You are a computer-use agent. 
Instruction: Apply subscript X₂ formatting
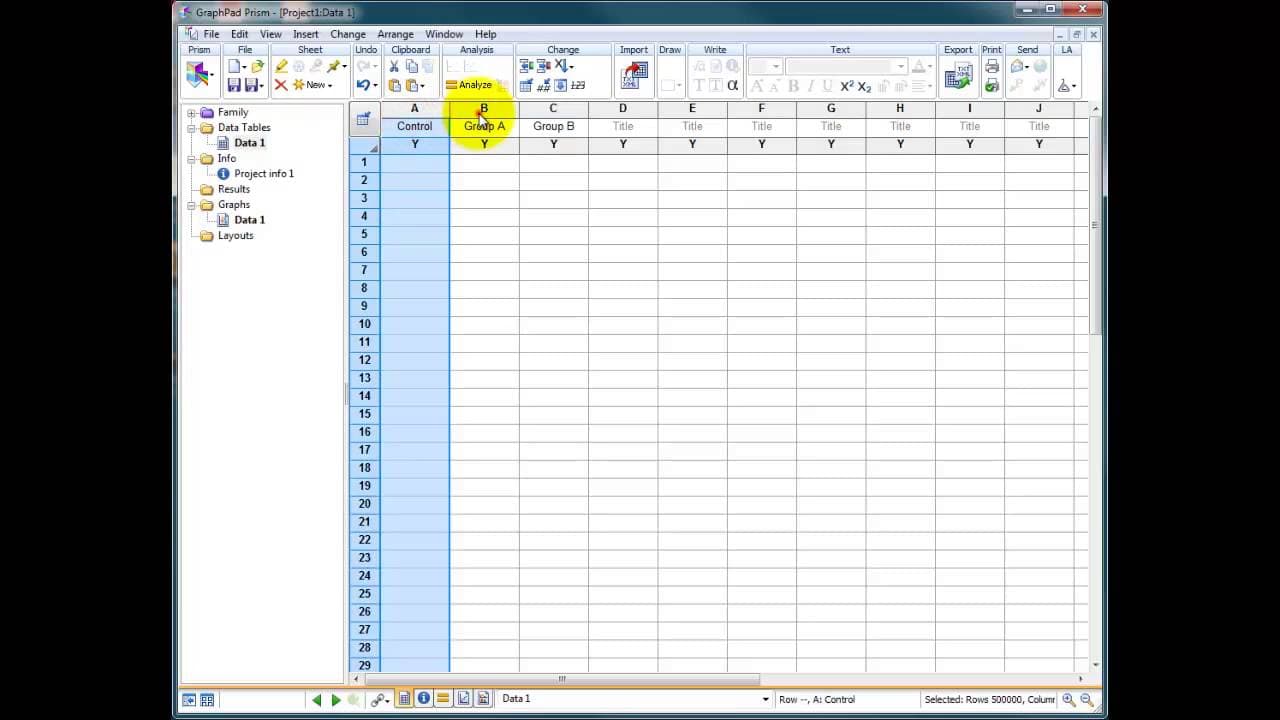pyautogui.click(x=865, y=86)
